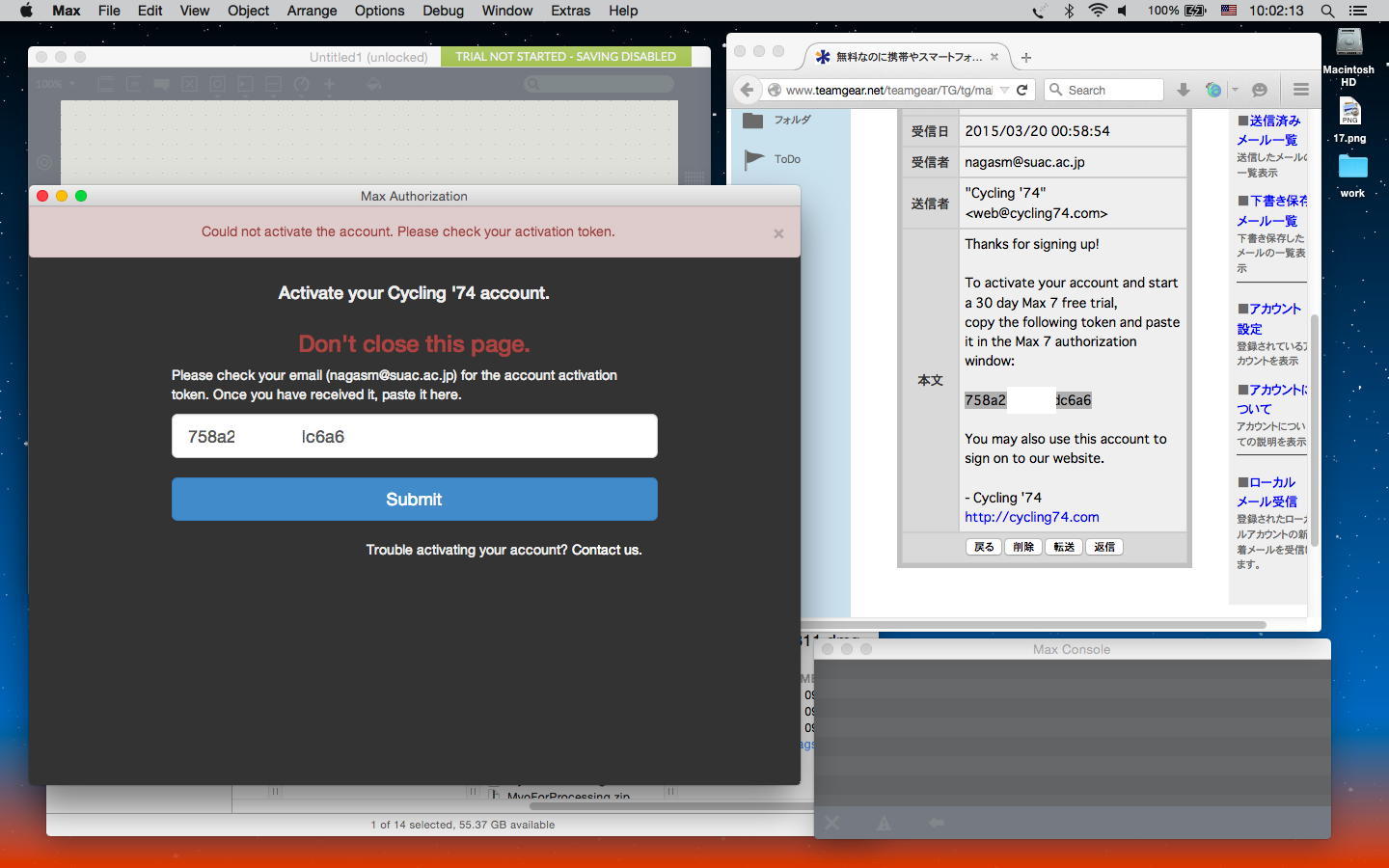Screen dimensions: 1389x868
Task: Open the アカウント設定 link
Action: pos(1269,318)
